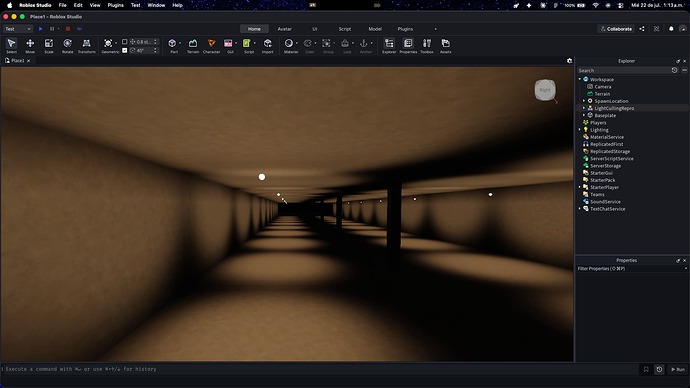Image resolution: width=690 pixels, height=388 pixels.
Task: Pause the playtest
Action: pos(52,29)
